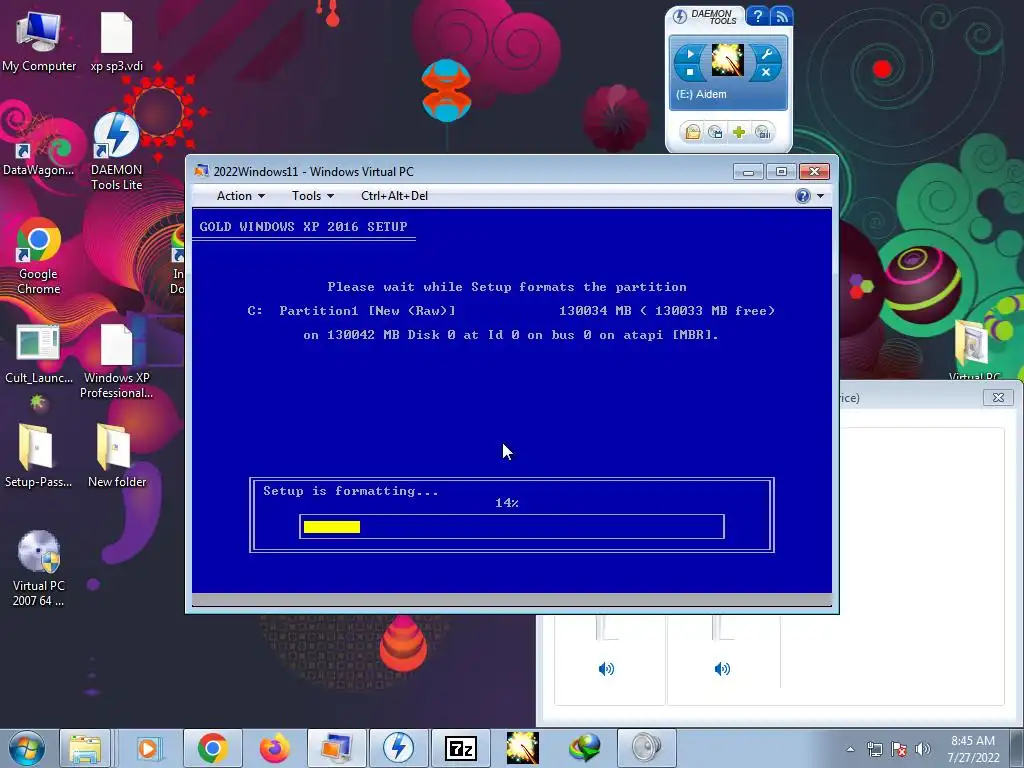Close the background volume mixer window
The image size is (1024, 768).
pos(998,397)
